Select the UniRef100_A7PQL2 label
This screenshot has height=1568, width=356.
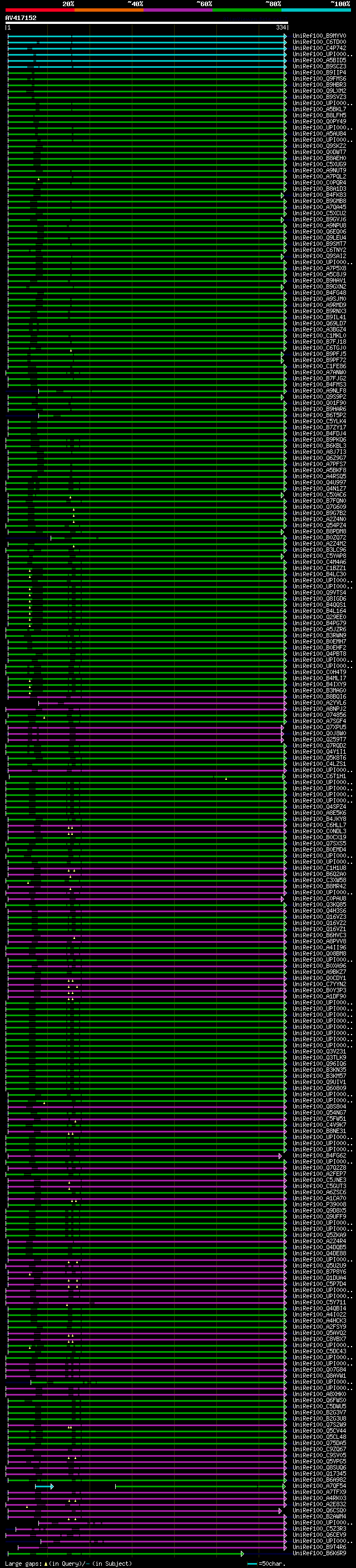(x=319, y=176)
